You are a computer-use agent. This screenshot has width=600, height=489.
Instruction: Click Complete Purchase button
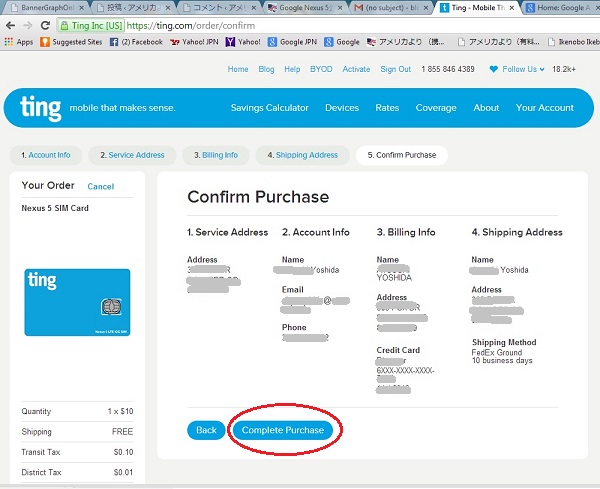point(283,430)
